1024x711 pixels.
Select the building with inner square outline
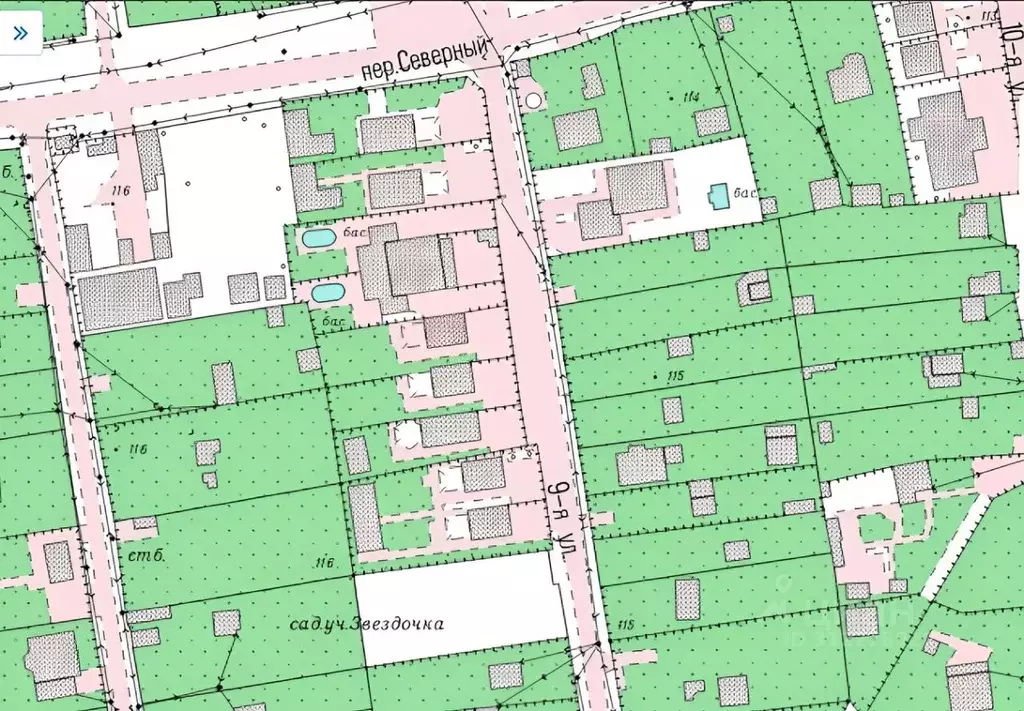[x=754, y=289]
